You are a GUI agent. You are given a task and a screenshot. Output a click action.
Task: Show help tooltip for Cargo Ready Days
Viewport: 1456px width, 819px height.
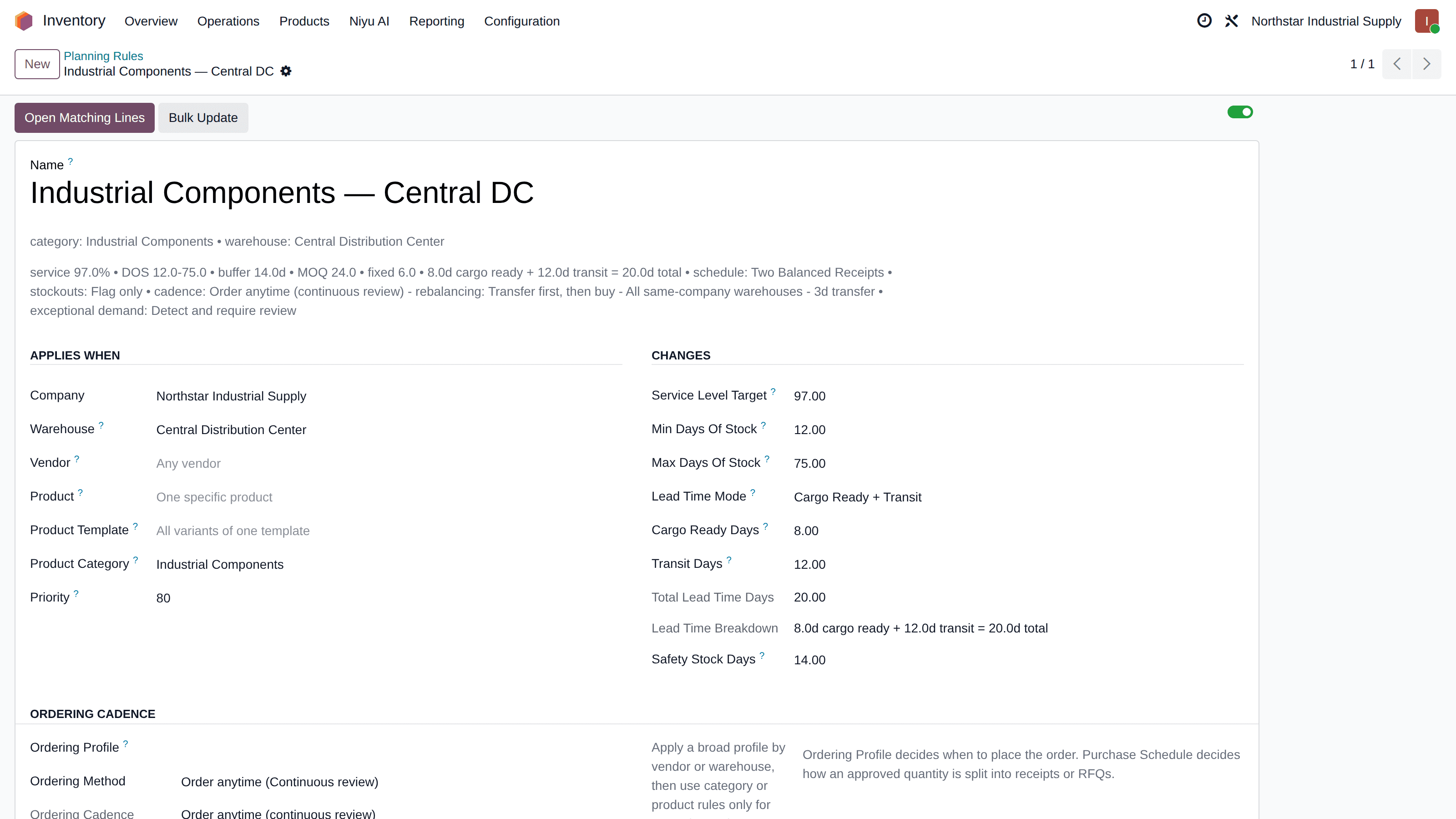point(765,526)
